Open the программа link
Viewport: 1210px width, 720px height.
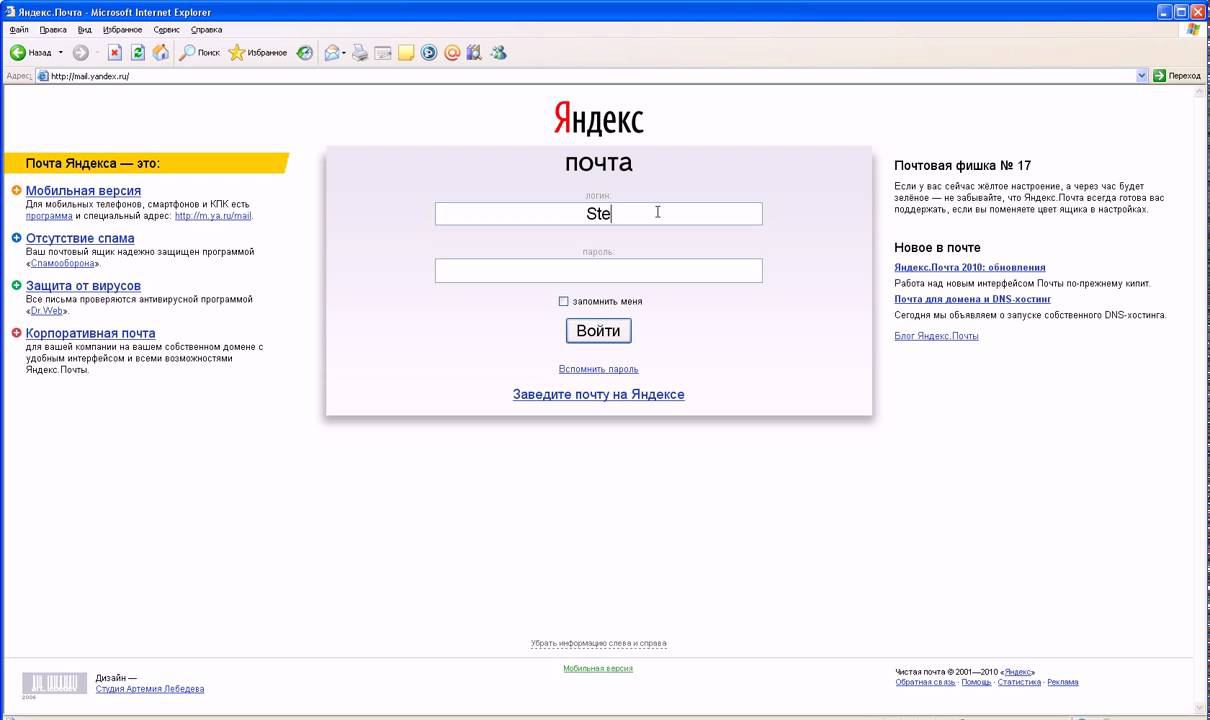[x=49, y=216]
